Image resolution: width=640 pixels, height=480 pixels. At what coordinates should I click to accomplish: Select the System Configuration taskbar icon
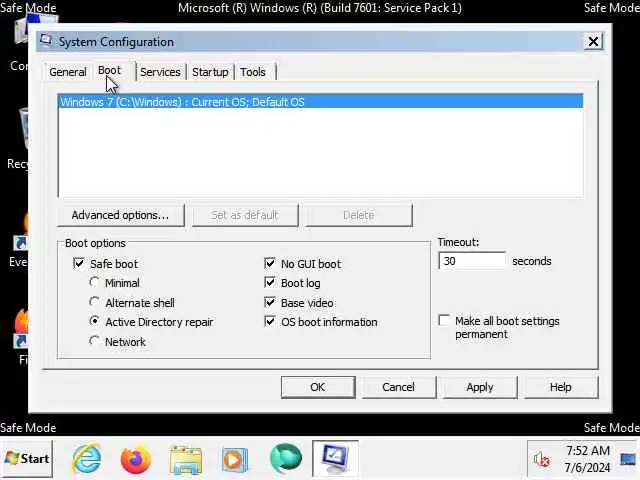point(335,458)
